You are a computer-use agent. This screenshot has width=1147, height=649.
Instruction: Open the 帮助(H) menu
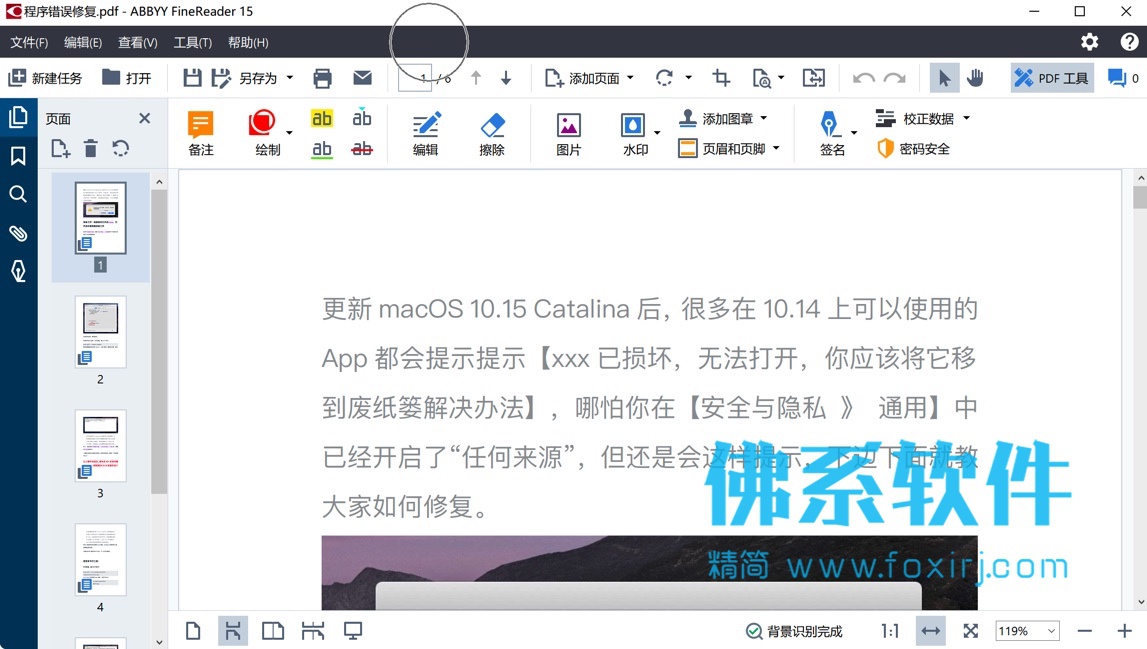point(248,42)
